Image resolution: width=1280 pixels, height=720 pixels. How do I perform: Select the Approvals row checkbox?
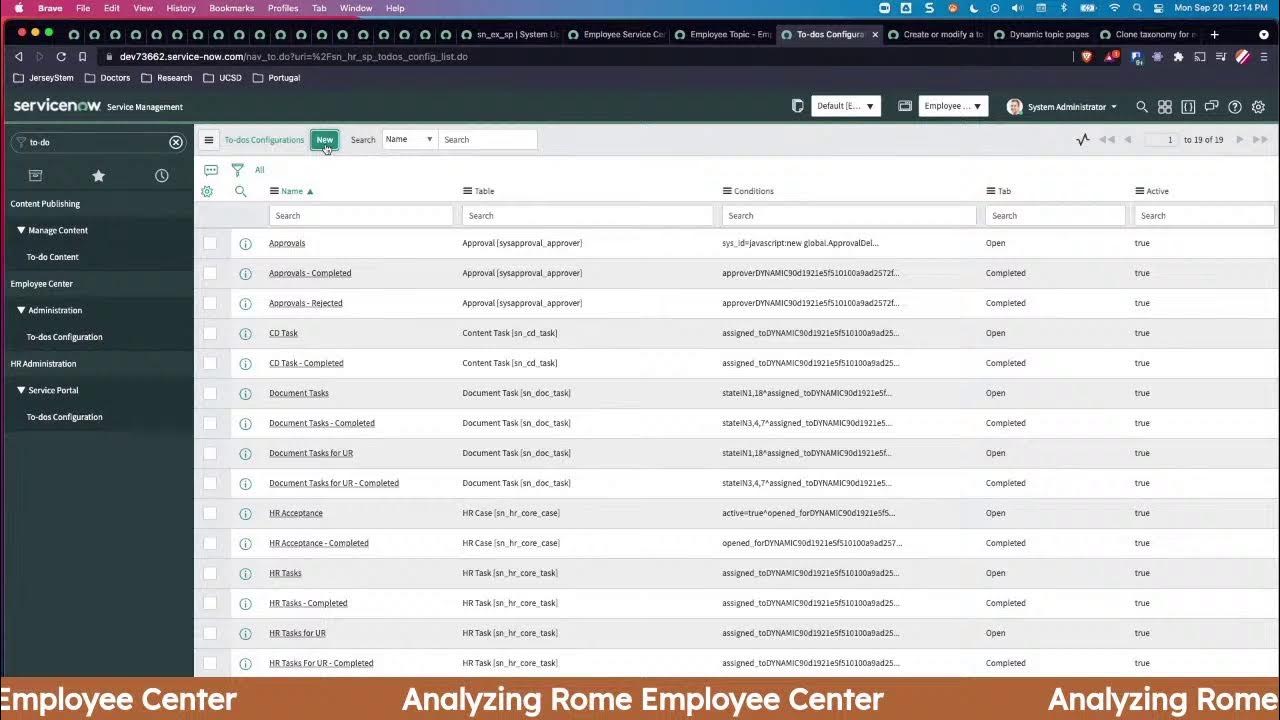pos(210,243)
